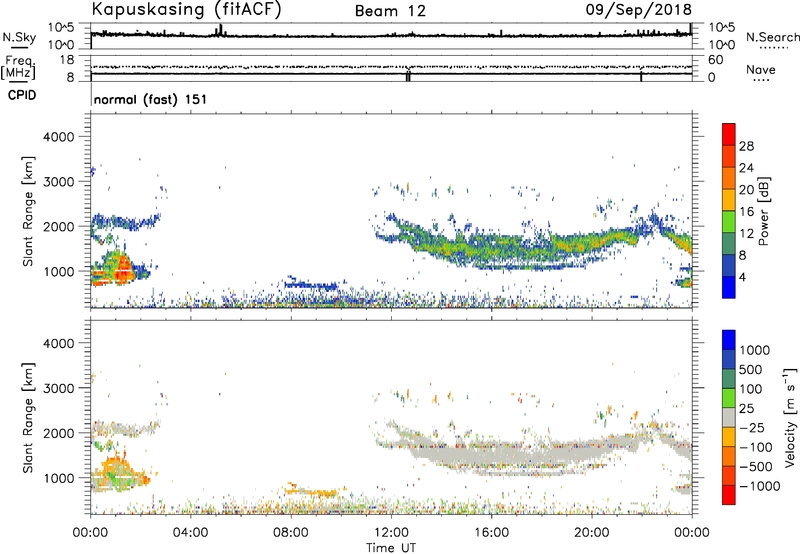Click the Time UT axis label
The height and width of the screenshot is (554, 800).
coord(391,548)
